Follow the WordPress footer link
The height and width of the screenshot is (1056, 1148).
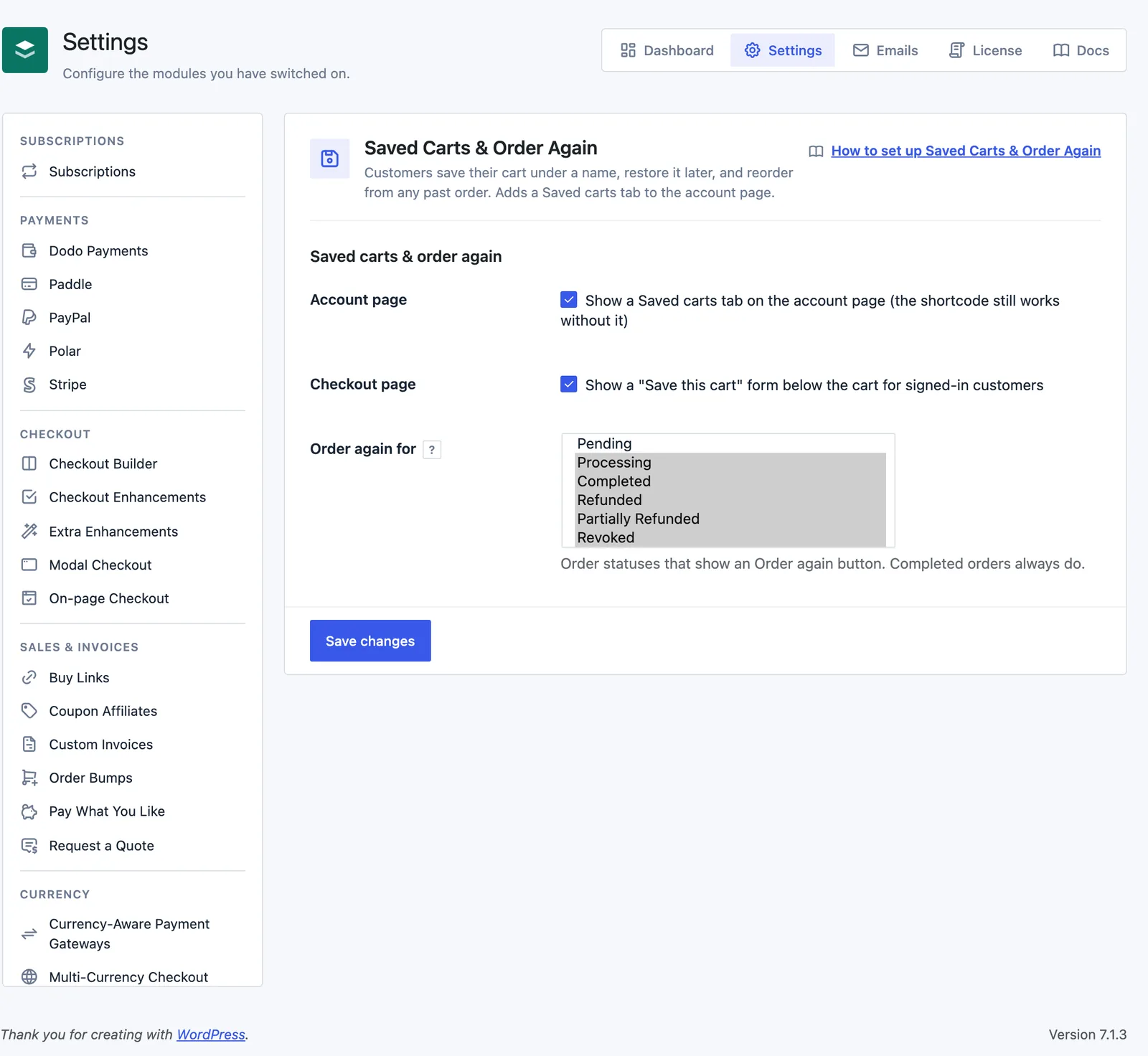click(x=211, y=1034)
